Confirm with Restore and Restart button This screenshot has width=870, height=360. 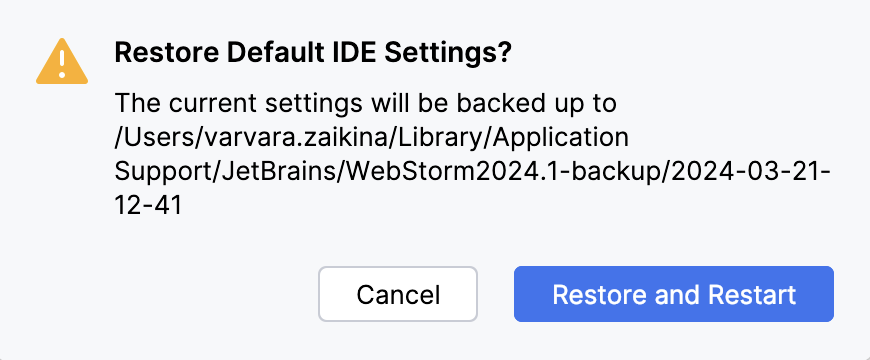click(x=674, y=294)
